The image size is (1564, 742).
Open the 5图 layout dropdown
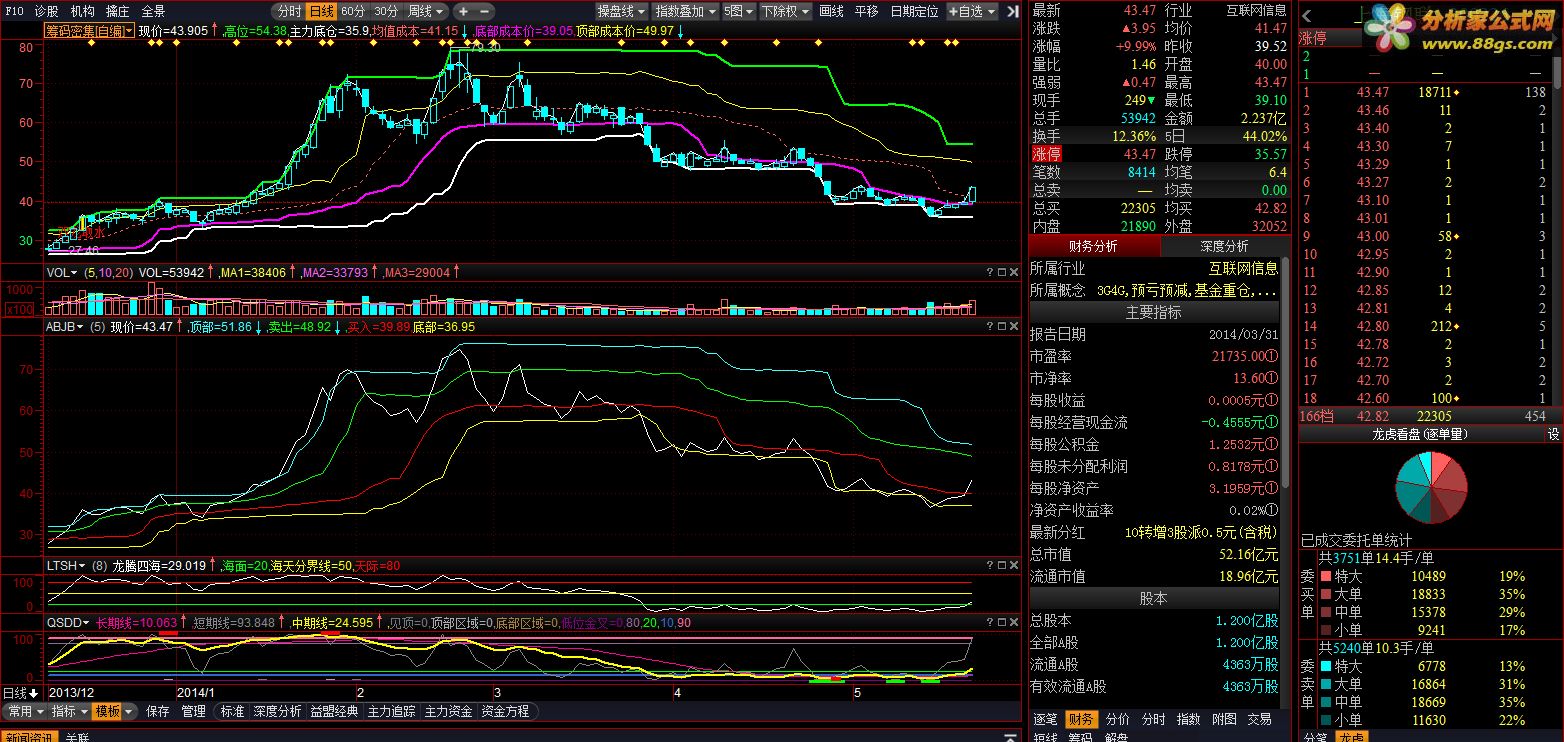click(738, 11)
